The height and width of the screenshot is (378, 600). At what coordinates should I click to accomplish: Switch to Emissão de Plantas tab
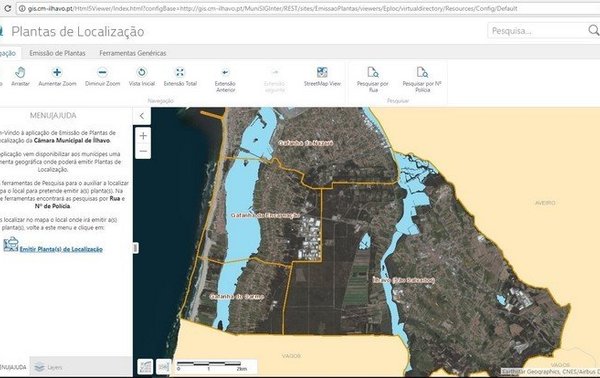[x=57, y=53]
